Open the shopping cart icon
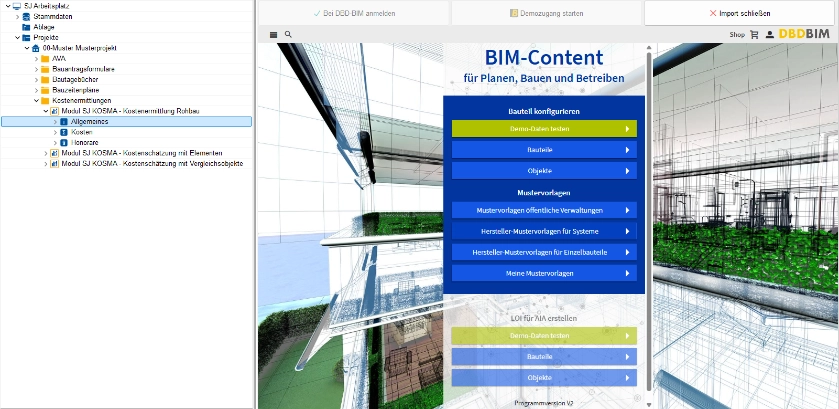This screenshot has height=409, width=839. tap(754, 34)
